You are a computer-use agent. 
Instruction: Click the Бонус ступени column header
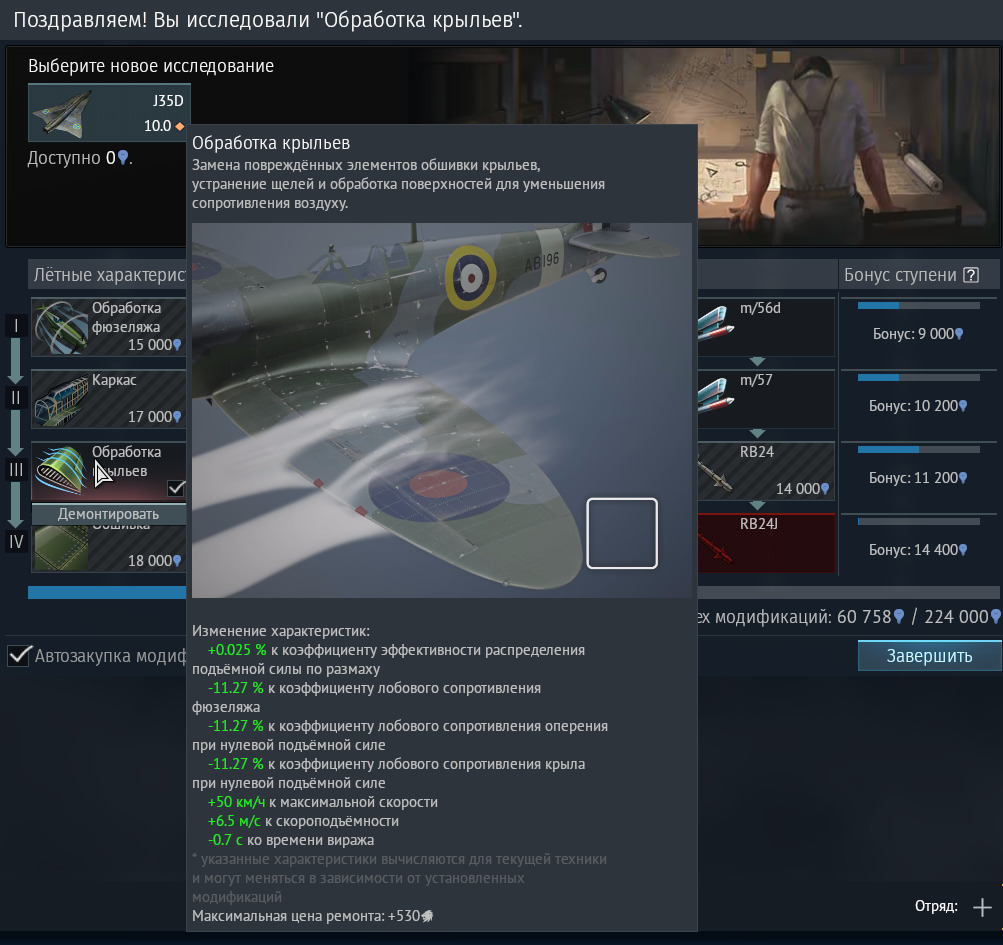[900, 275]
